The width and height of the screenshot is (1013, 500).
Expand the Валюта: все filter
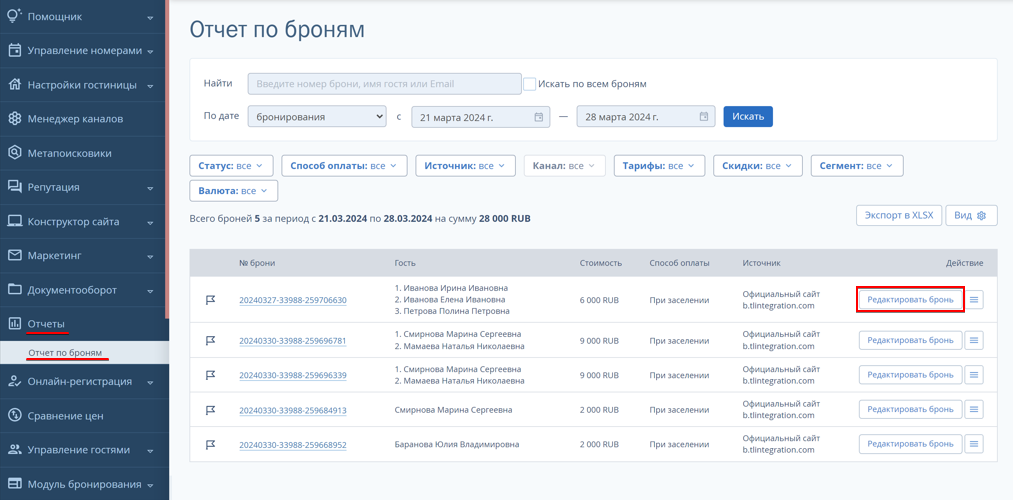click(x=234, y=191)
